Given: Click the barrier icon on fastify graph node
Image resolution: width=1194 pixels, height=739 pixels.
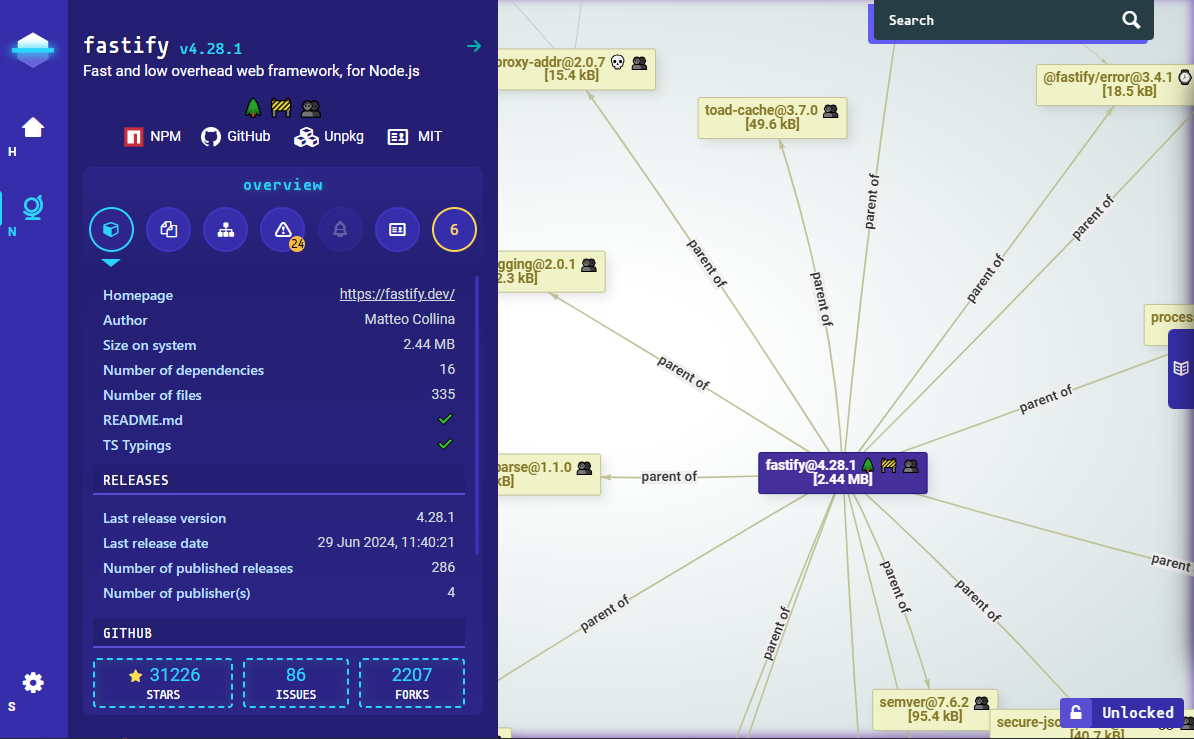Looking at the screenshot, I should (x=889, y=465).
